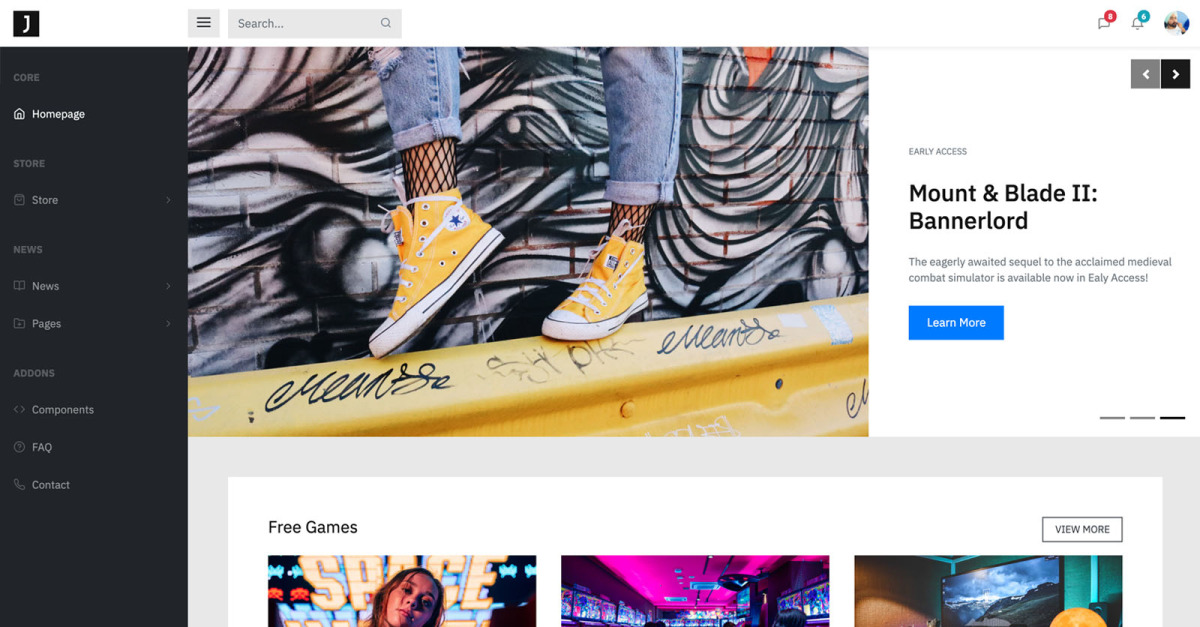Click the VIEW MORE button
The image size is (1200, 627).
[x=1082, y=529]
